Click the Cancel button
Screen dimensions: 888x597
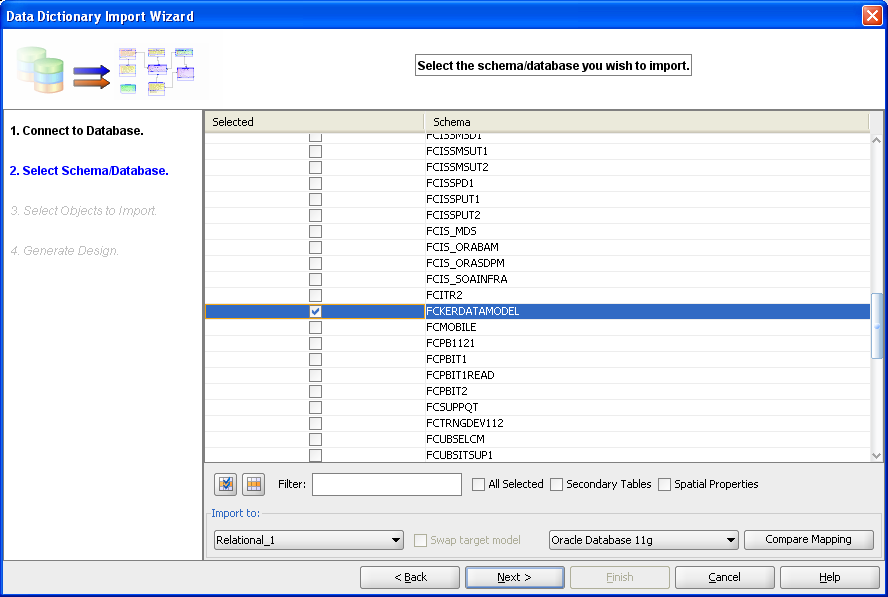coord(724,577)
